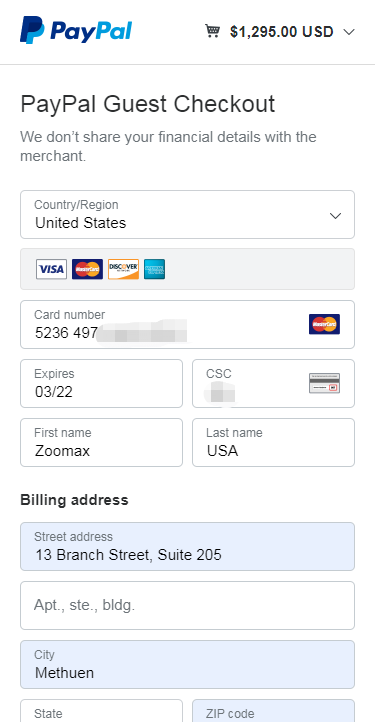Click the $1,295.00 USD amount
Screen dimensions: 375x722
[281, 32]
